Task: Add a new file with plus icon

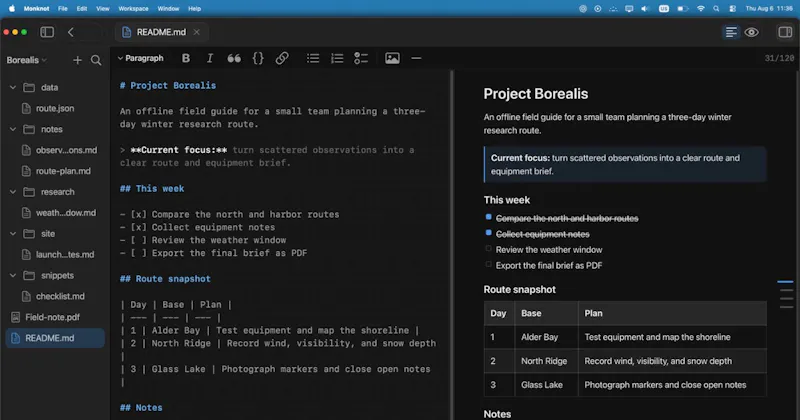Action: 77,60
